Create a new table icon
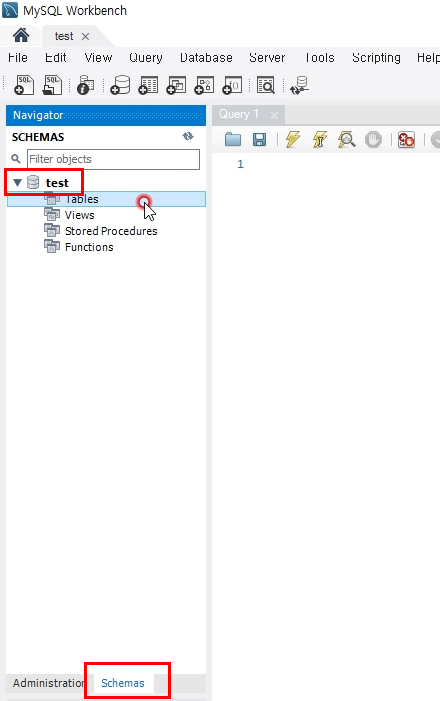This screenshot has width=440, height=701. click(x=148, y=85)
